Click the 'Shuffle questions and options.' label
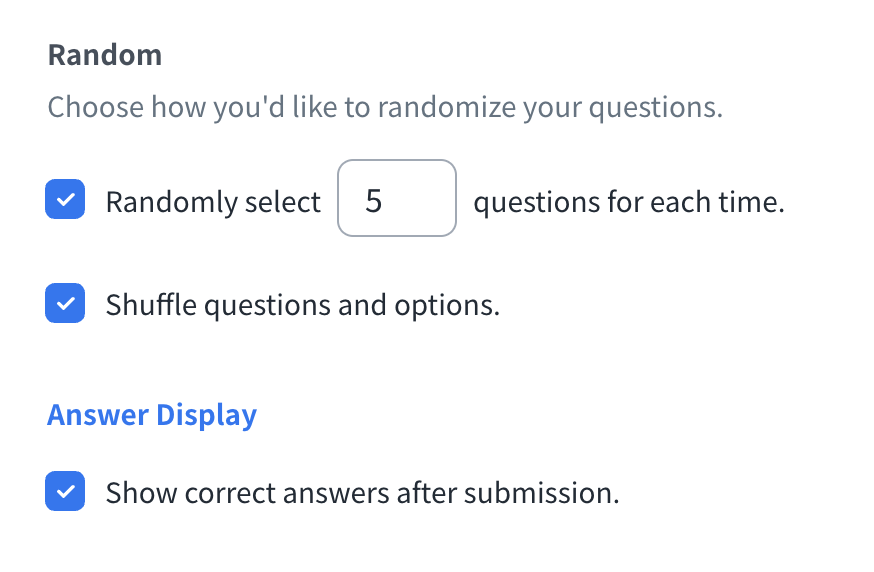This screenshot has width=874, height=572. coord(302,304)
